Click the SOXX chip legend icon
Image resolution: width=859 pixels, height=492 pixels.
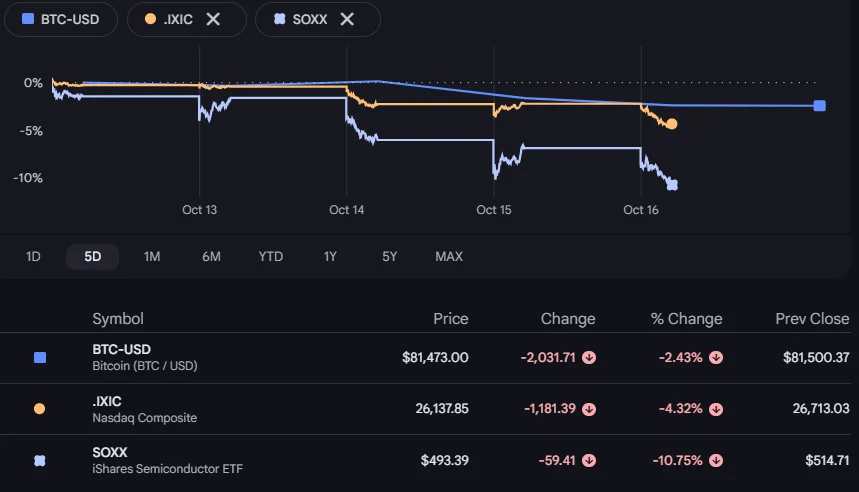click(279, 19)
